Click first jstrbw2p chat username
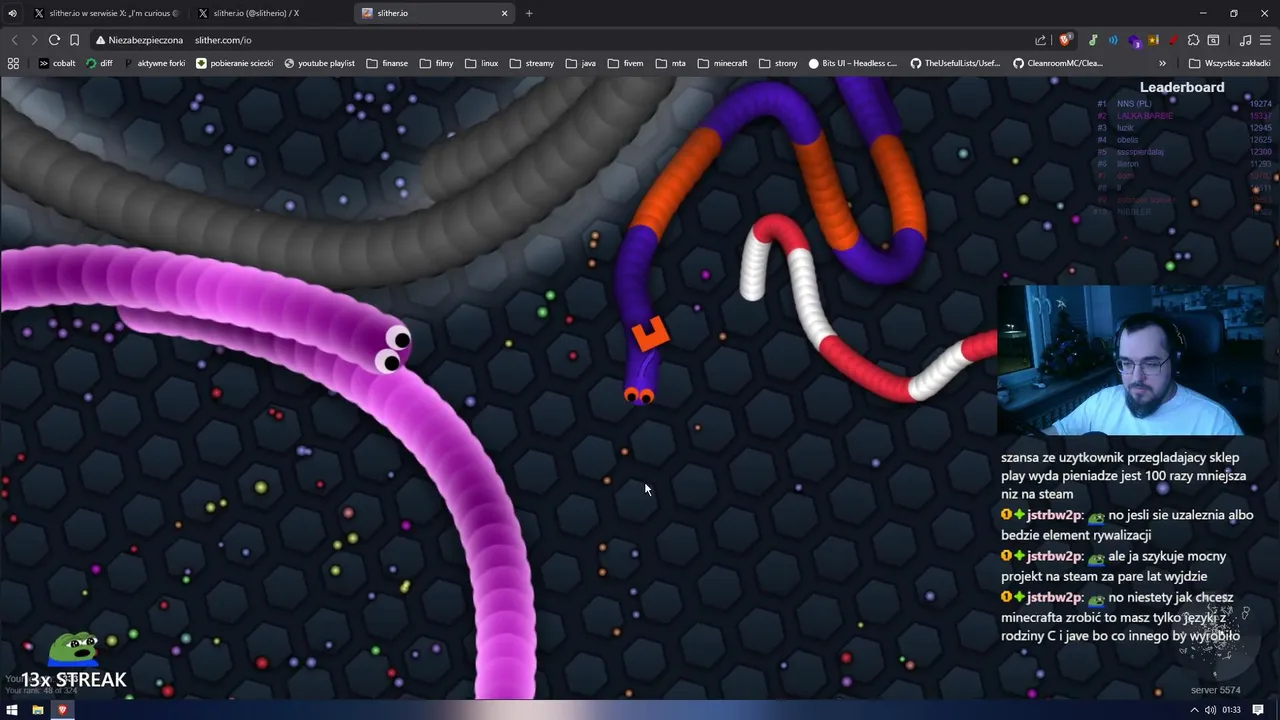1280x720 pixels. [1054, 515]
